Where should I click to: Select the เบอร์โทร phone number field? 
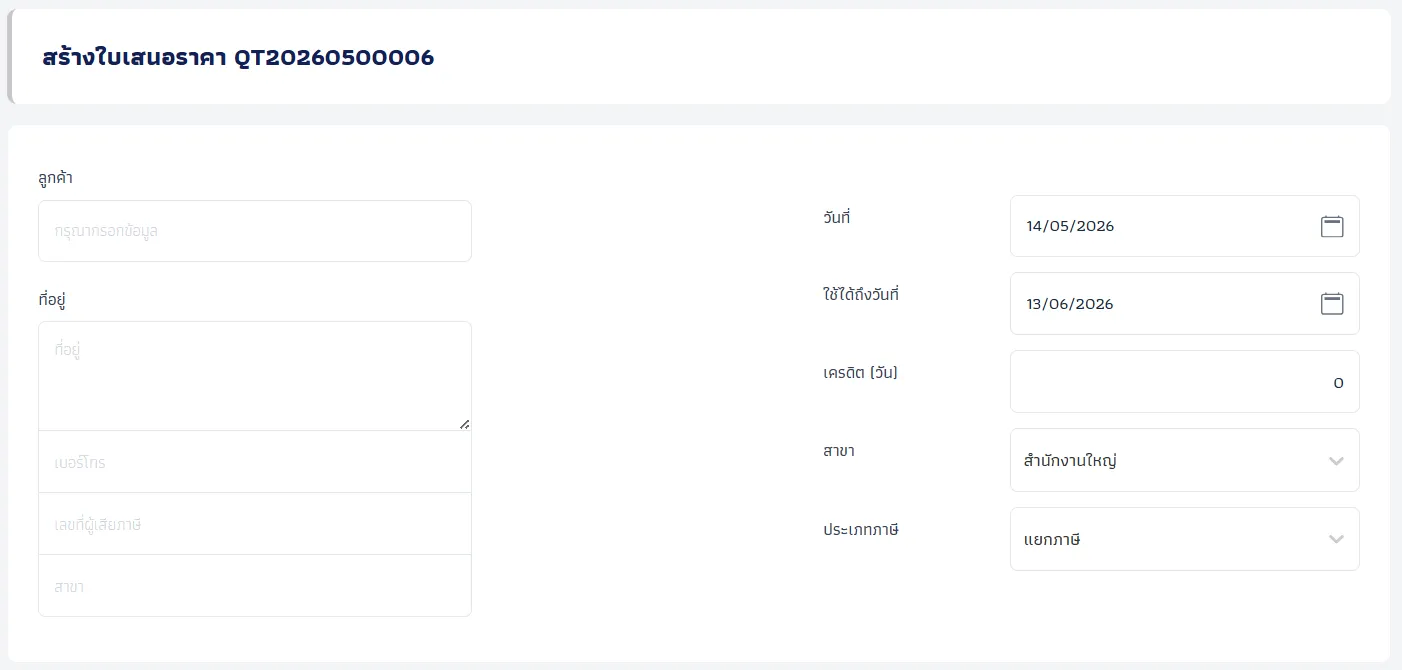coord(255,462)
